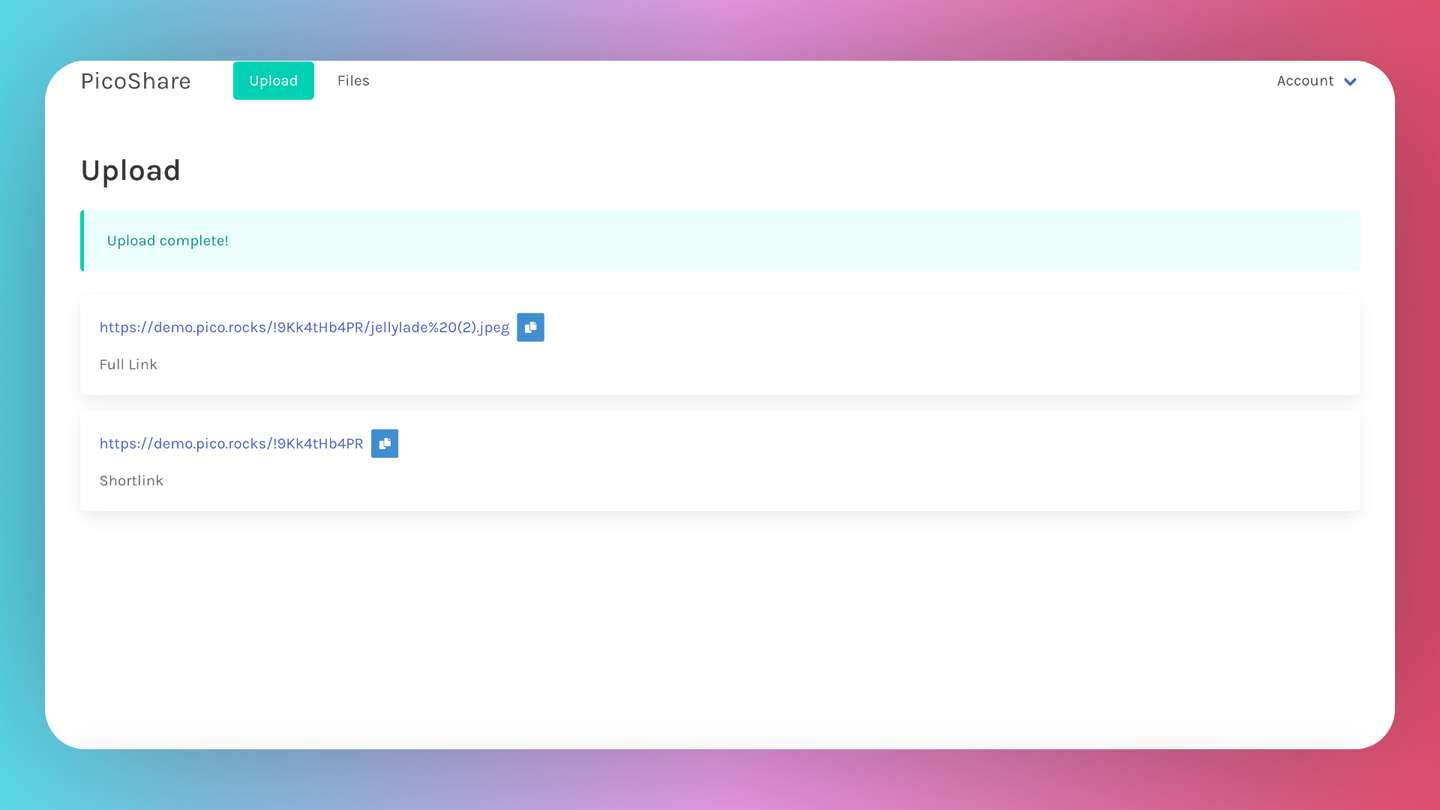Select the Shortlink caption text

(131, 481)
